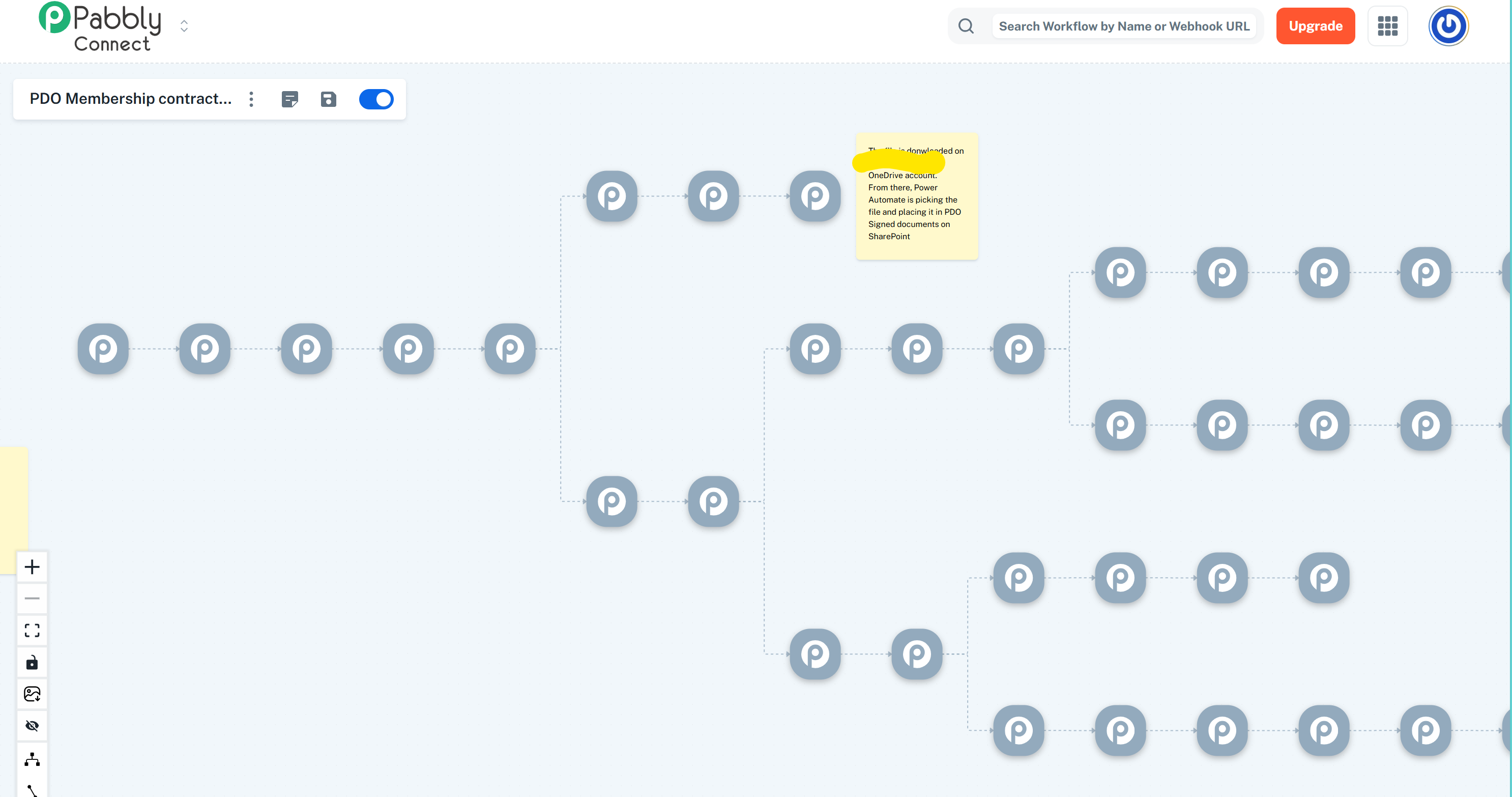Screen dimensions: 1512x797
Task: Open the user account avatar menu
Action: click(1448, 26)
